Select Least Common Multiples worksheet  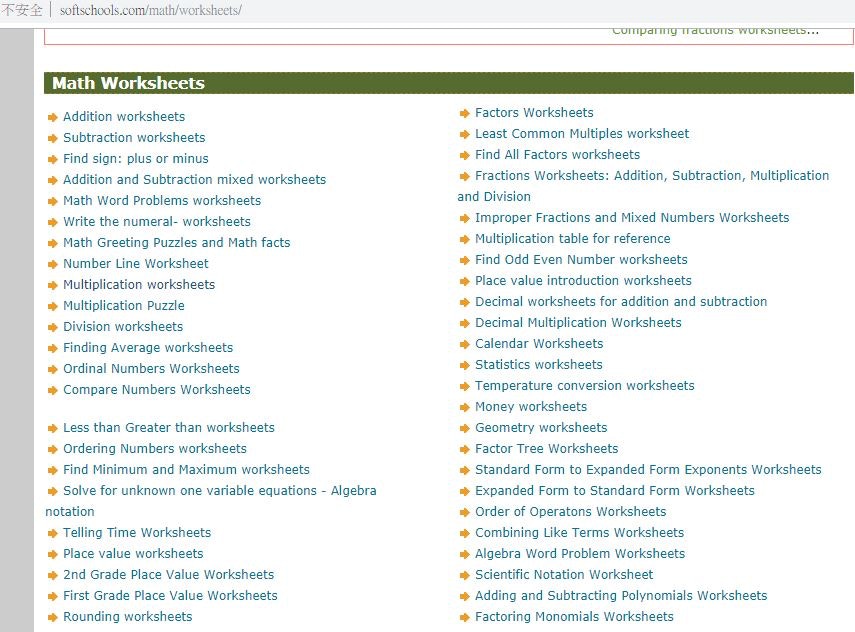[582, 134]
